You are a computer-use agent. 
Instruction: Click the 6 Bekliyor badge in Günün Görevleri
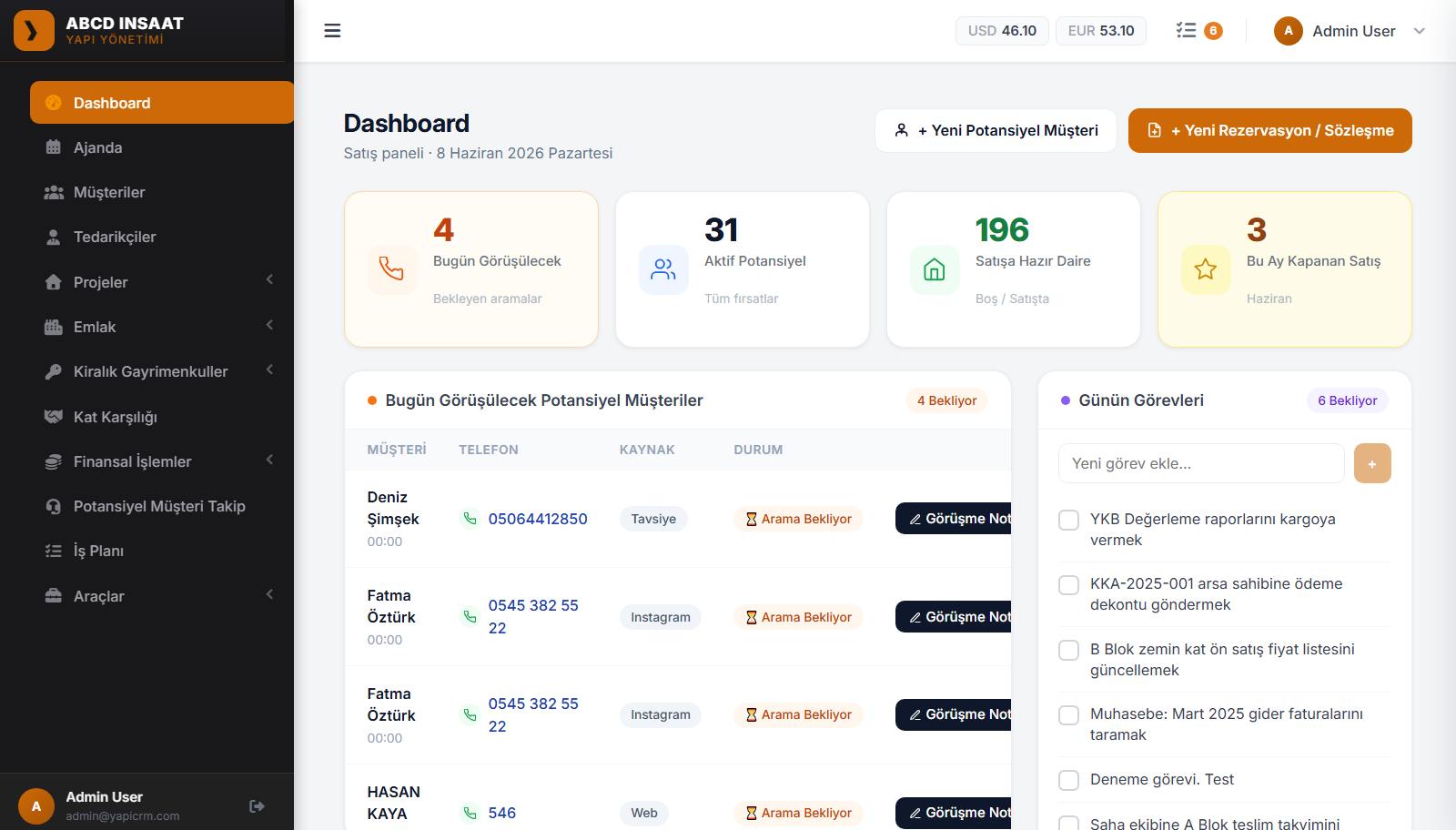[x=1347, y=400]
